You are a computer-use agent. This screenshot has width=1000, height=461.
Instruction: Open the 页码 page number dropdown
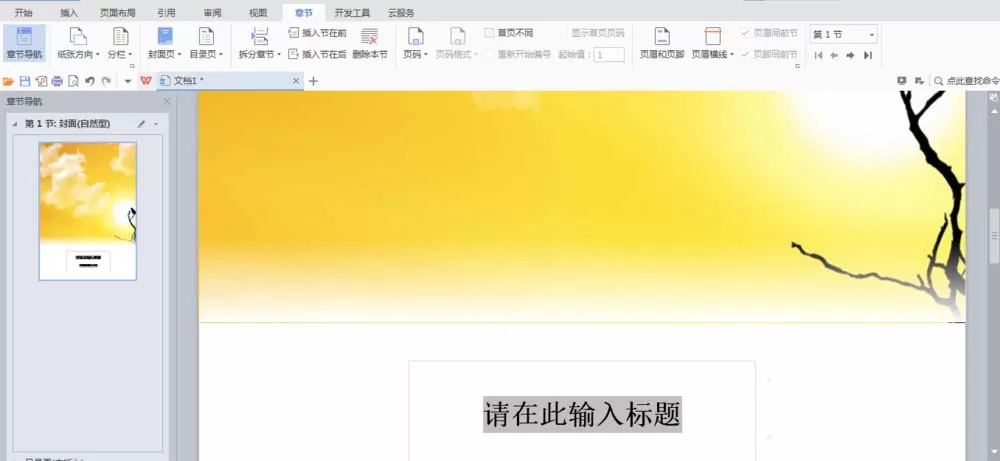(x=415, y=44)
